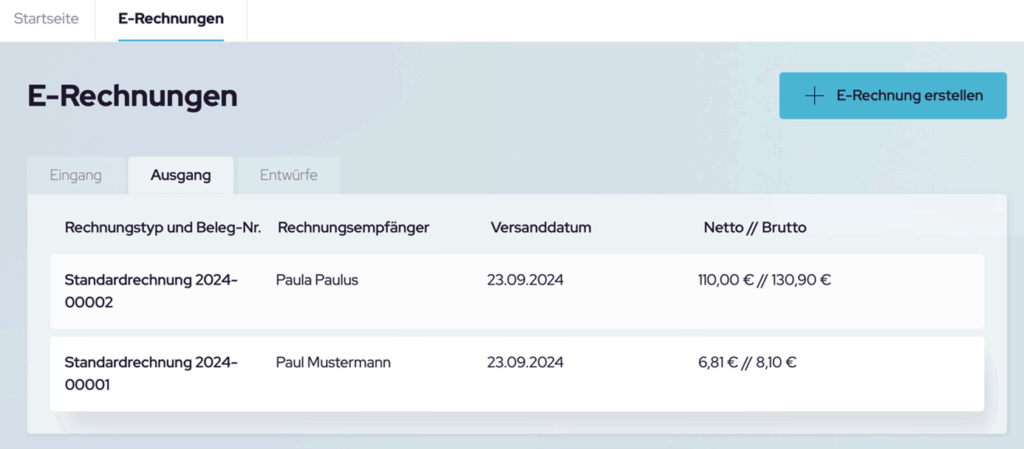Switch to the Eingang tab
This screenshot has height=449, width=1024.
click(76, 176)
